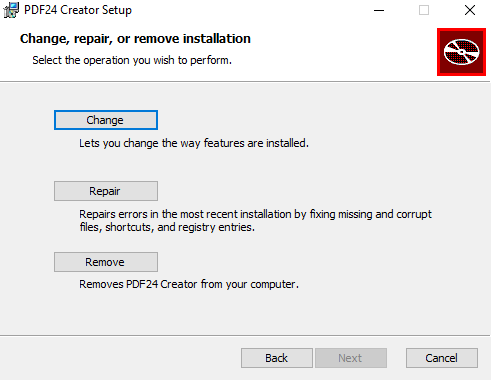This screenshot has width=491, height=380.
Task: Choose the Change operation button
Action: 106,120
